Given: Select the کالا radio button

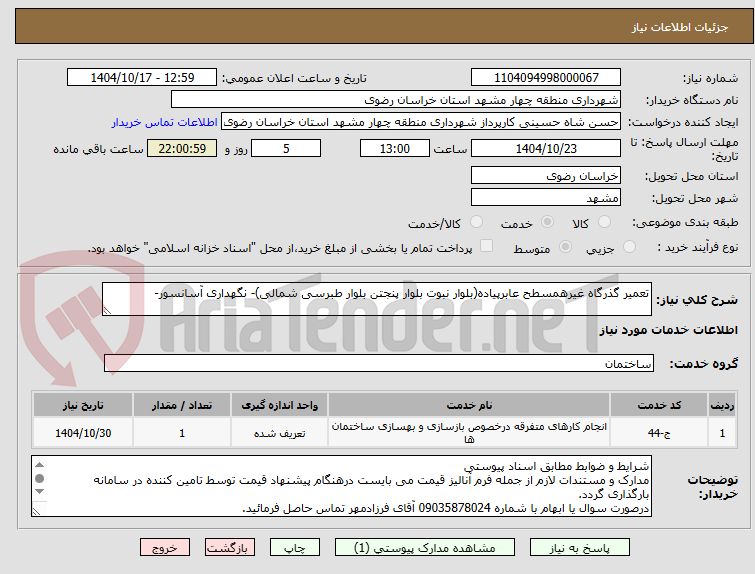Looking at the screenshot, I should [x=604, y=222].
